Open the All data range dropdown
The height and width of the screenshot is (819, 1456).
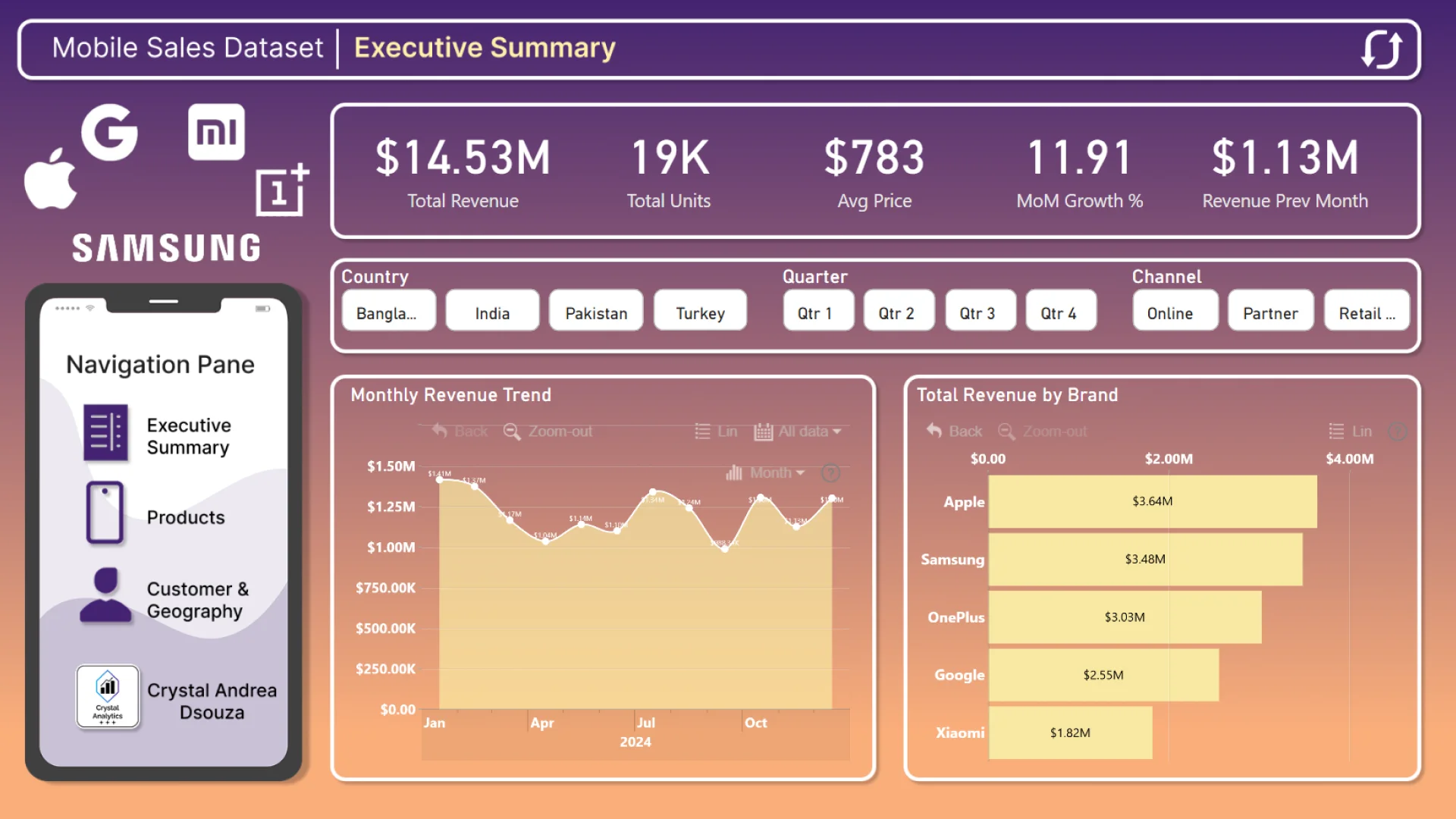(798, 431)
